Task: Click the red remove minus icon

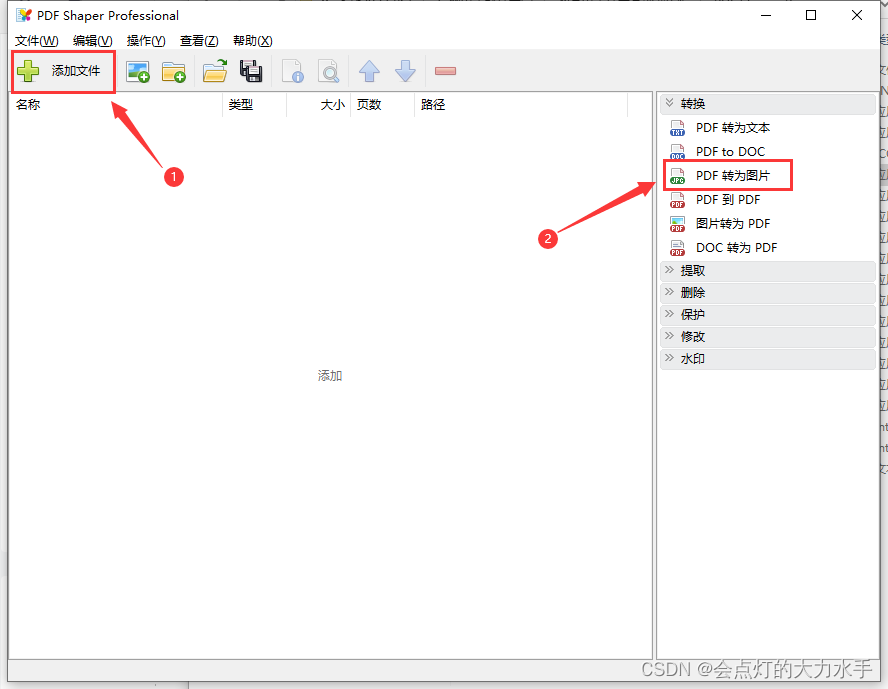Action: (x=446, y=71)
